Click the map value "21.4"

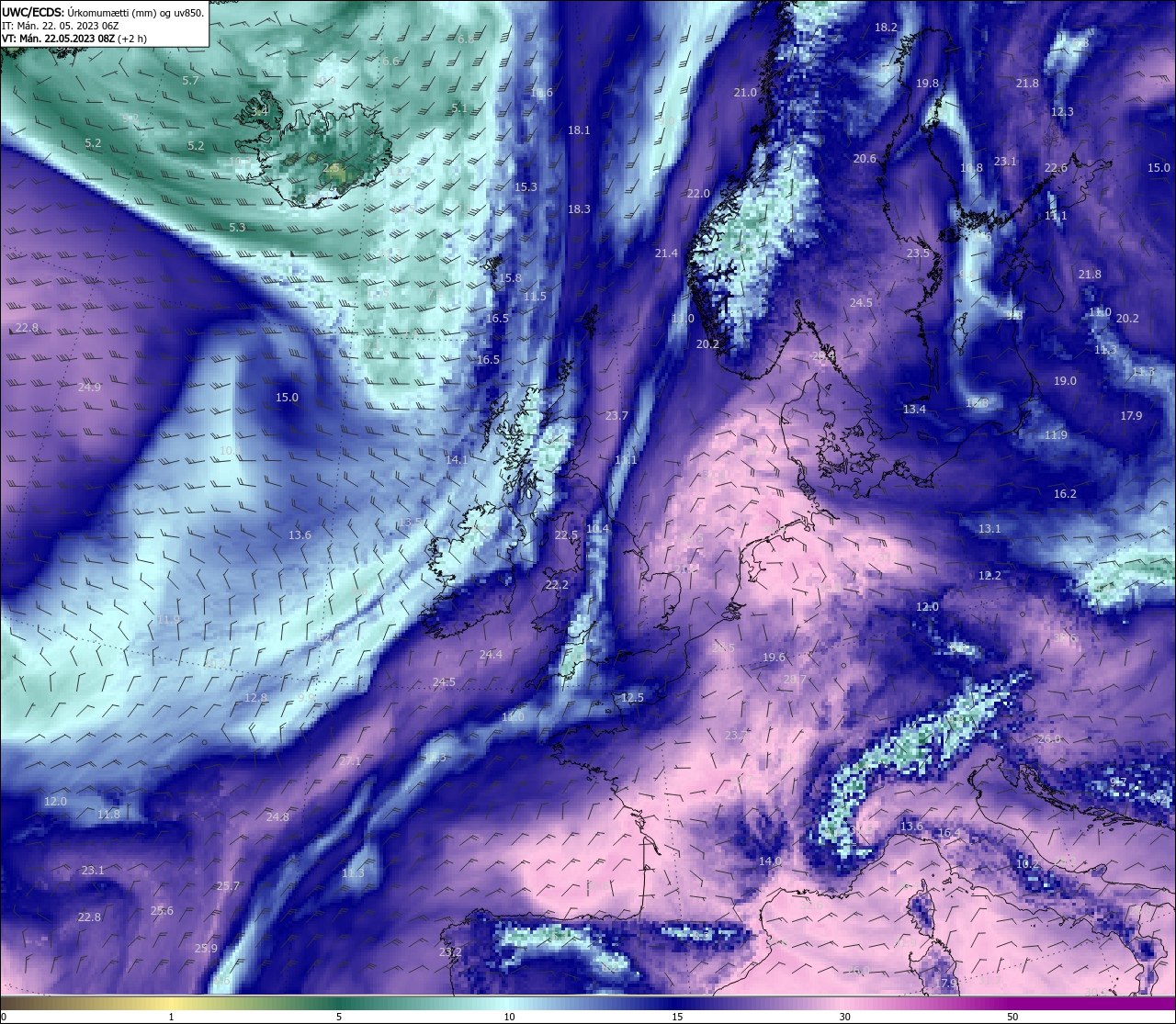666,253
